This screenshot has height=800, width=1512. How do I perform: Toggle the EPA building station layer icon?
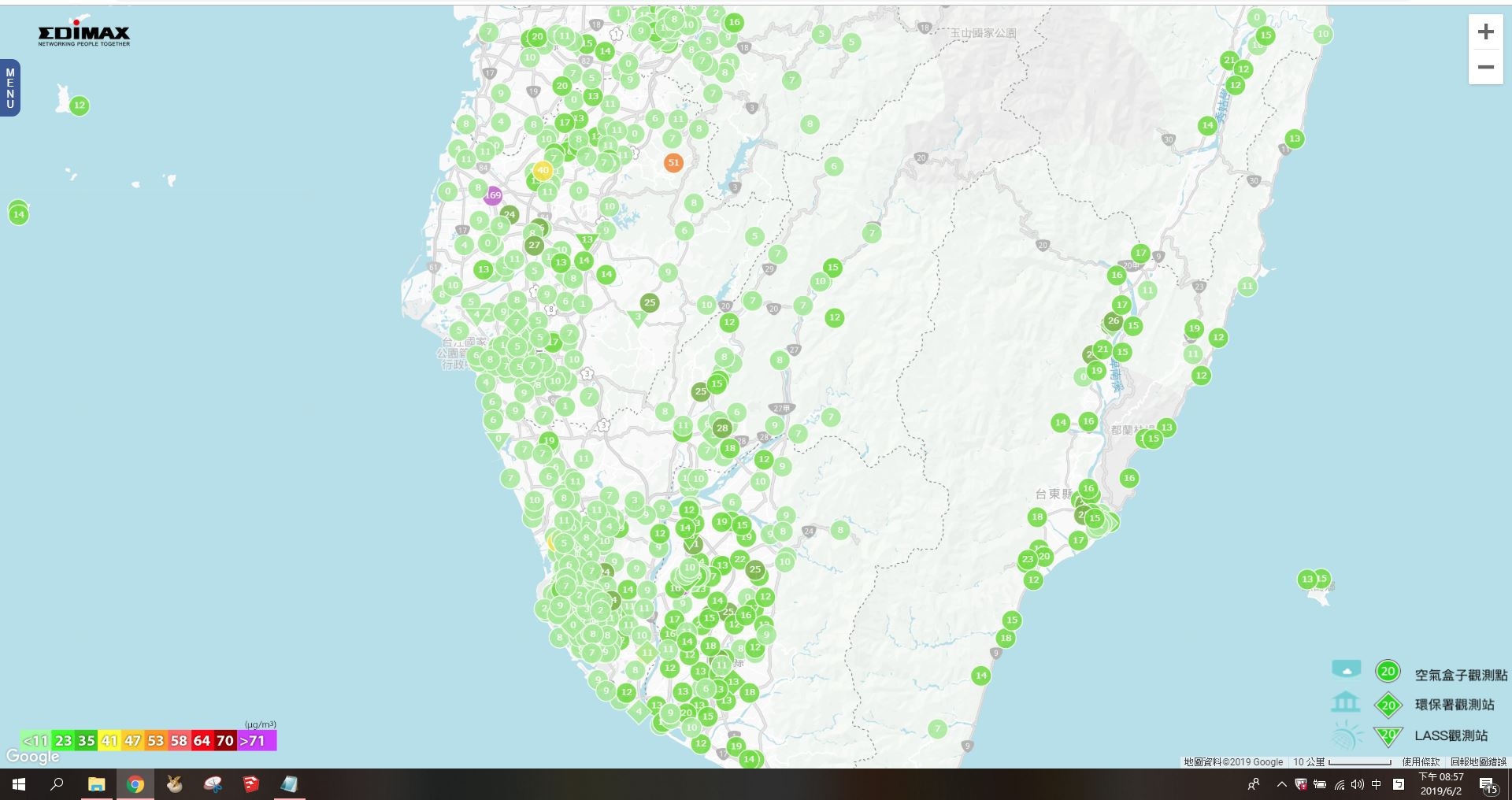pyautogui.click(x=1345, y=702)
